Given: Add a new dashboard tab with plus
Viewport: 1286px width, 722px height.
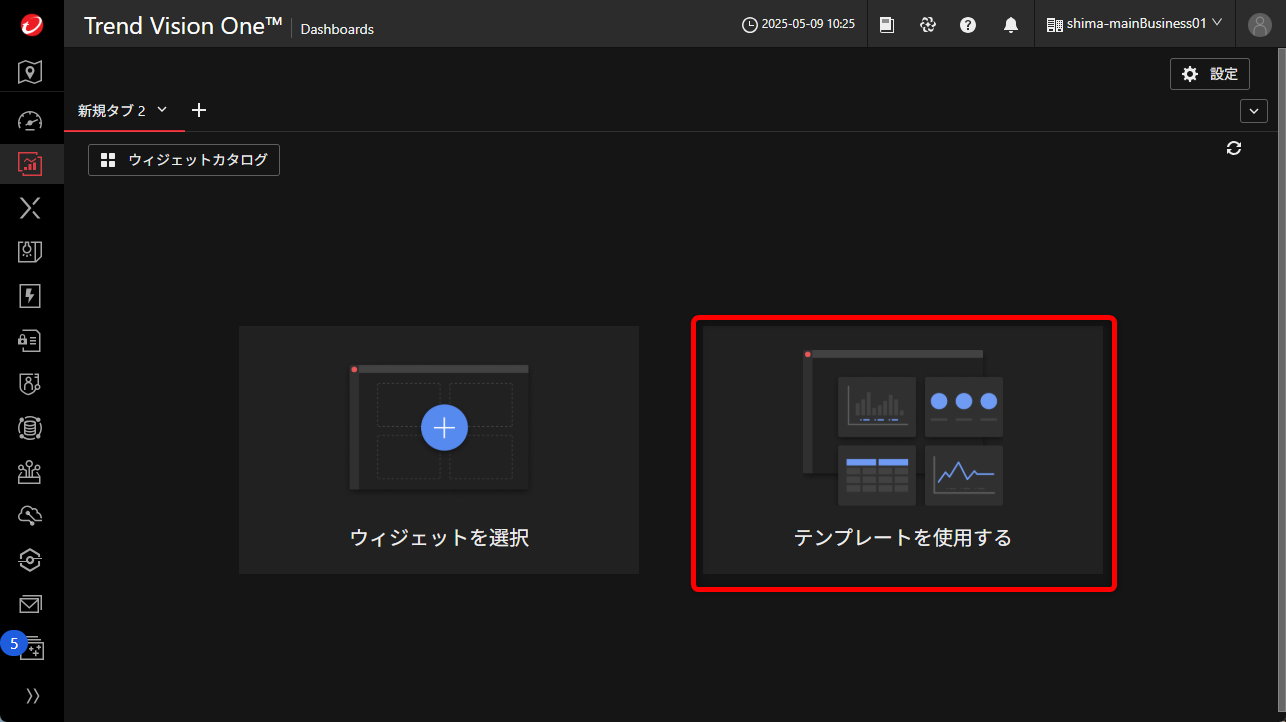Looking at the screenshot, I should coord(199,110).
